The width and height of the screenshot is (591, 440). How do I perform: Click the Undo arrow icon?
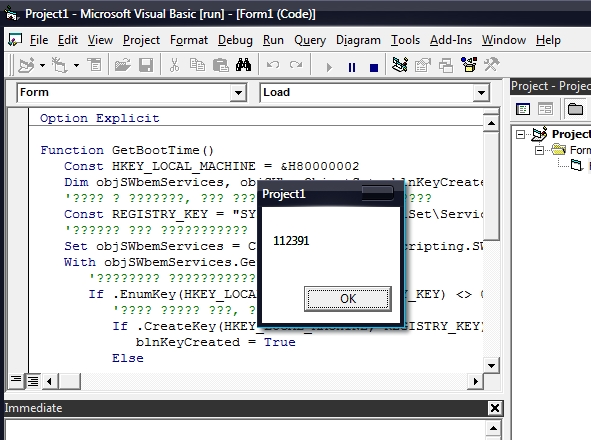click(x=273, y=65)
